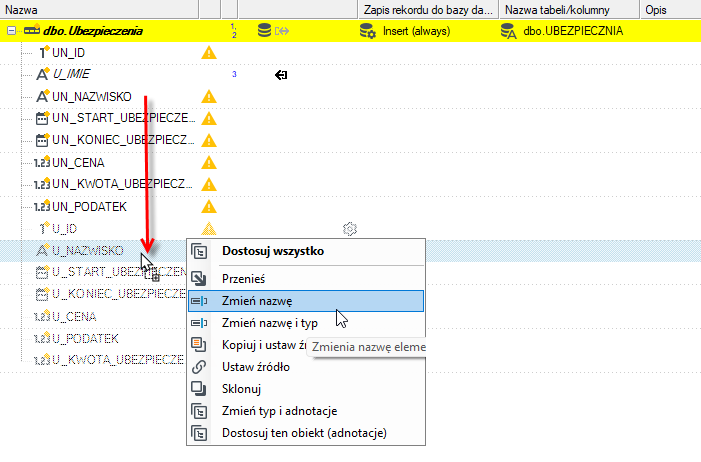Select the U_CENA field
This screenshot has width=701, height=462.
(74, 317)
